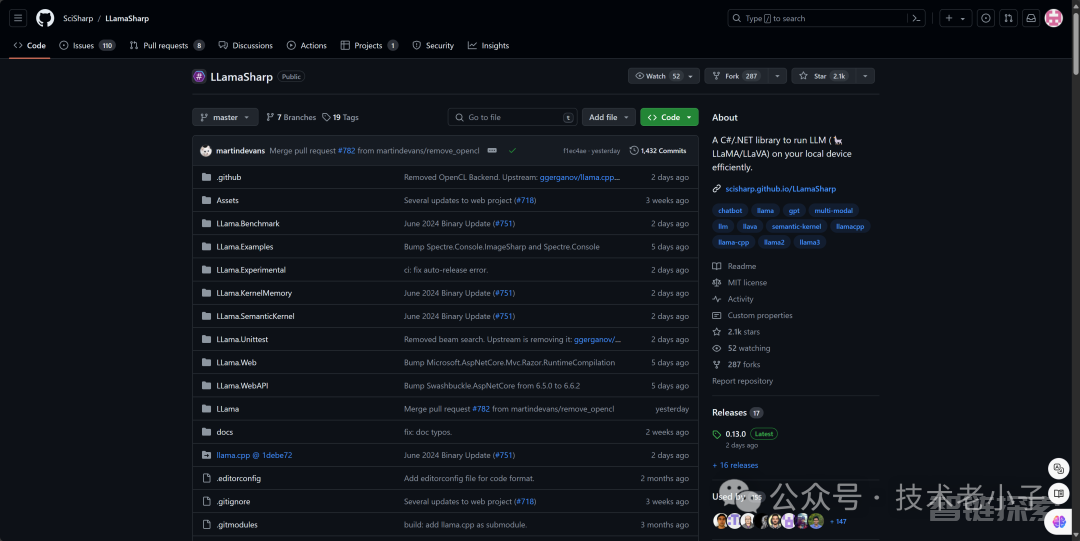Click folder icon of .github row
This screenshot has height=541, width=1080.
[x=206, y=177]
